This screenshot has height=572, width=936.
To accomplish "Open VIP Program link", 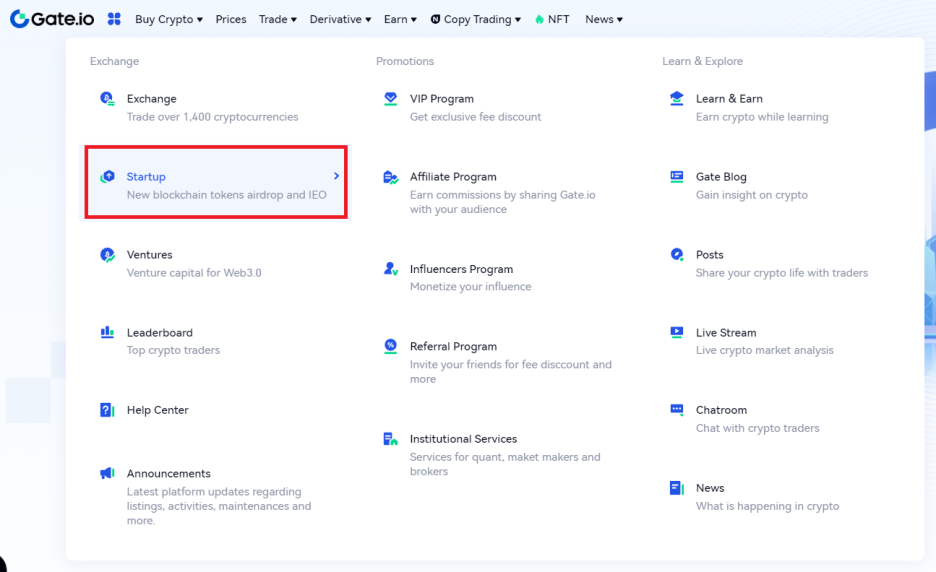I will [442, 99].
